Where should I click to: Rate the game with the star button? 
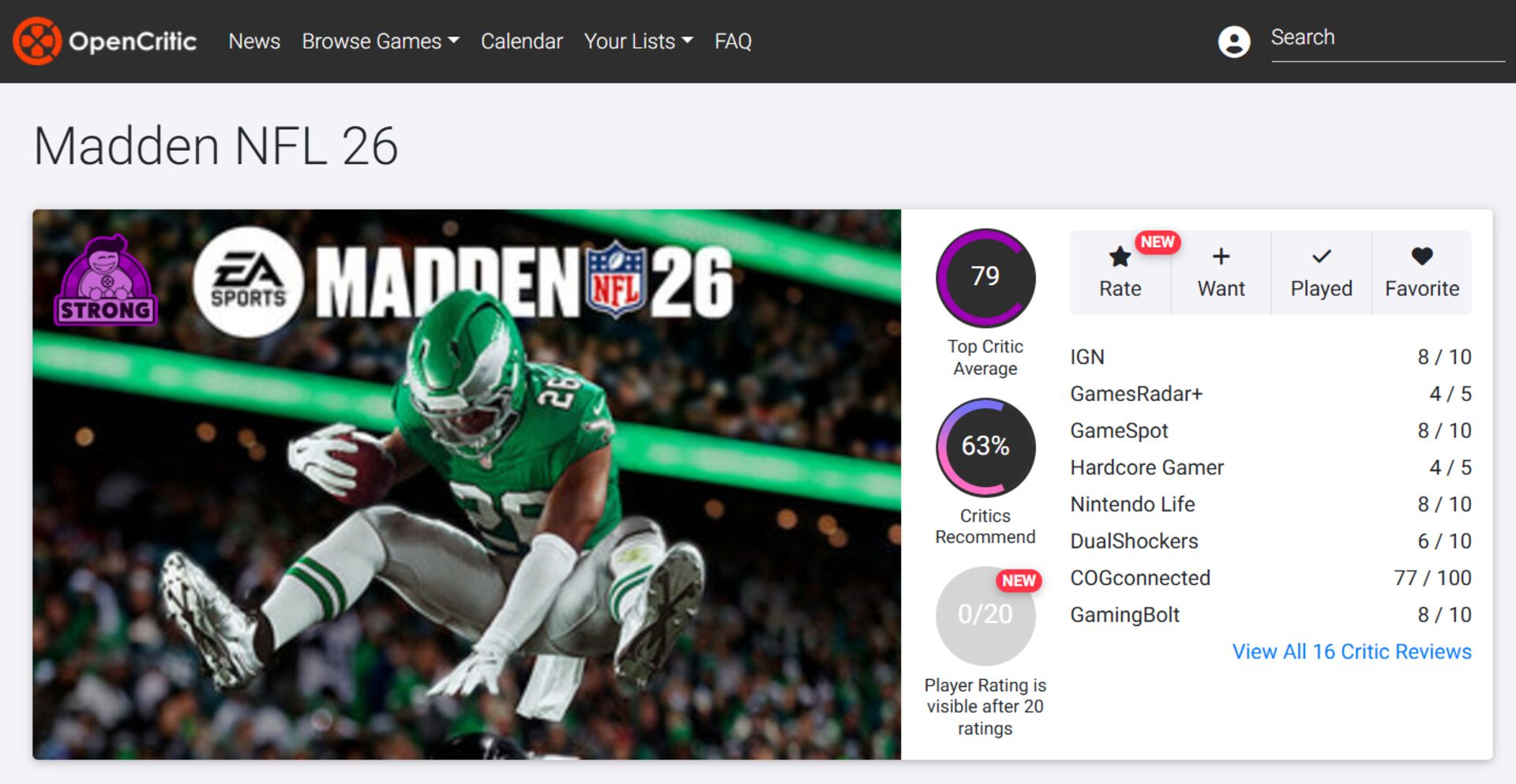point(1120,272)
